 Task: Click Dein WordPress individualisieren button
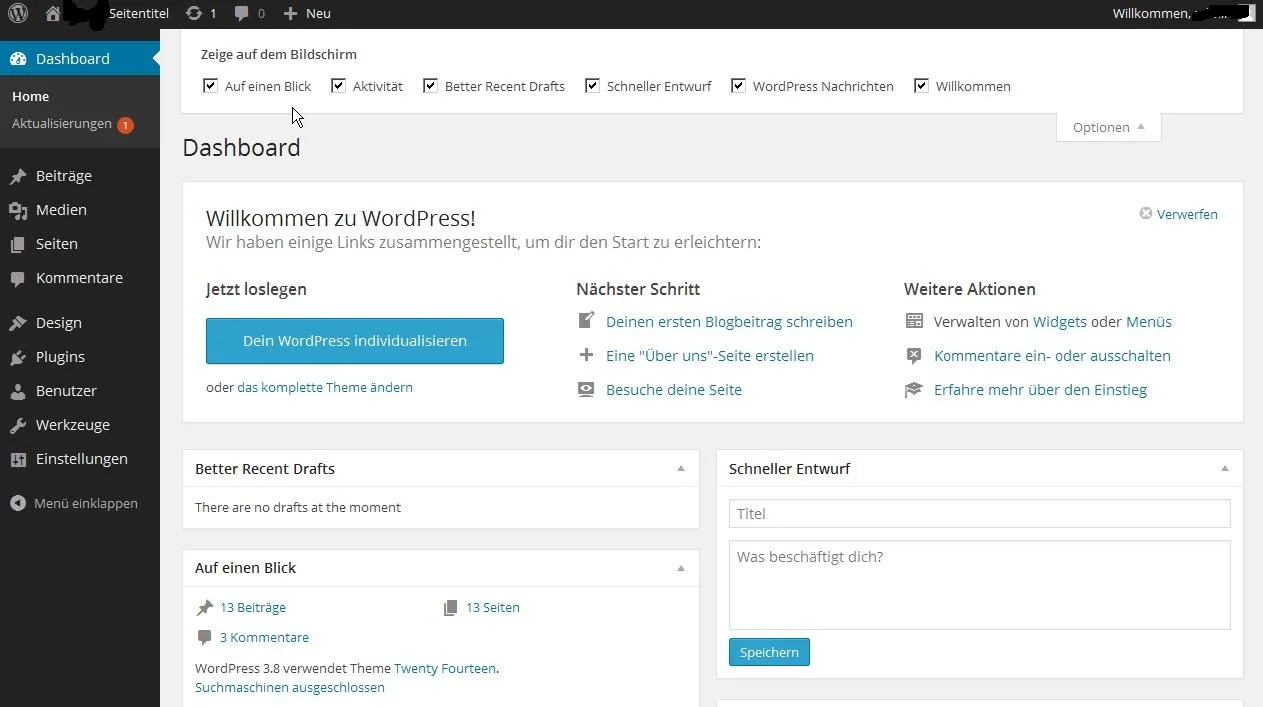(x=355, y=341)
